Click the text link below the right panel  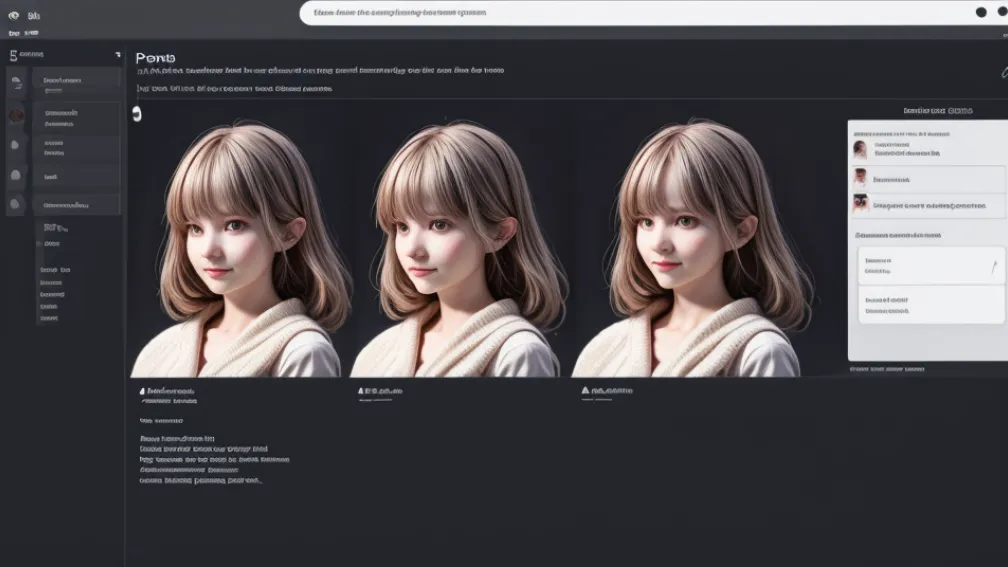click(x=887, y=369)
